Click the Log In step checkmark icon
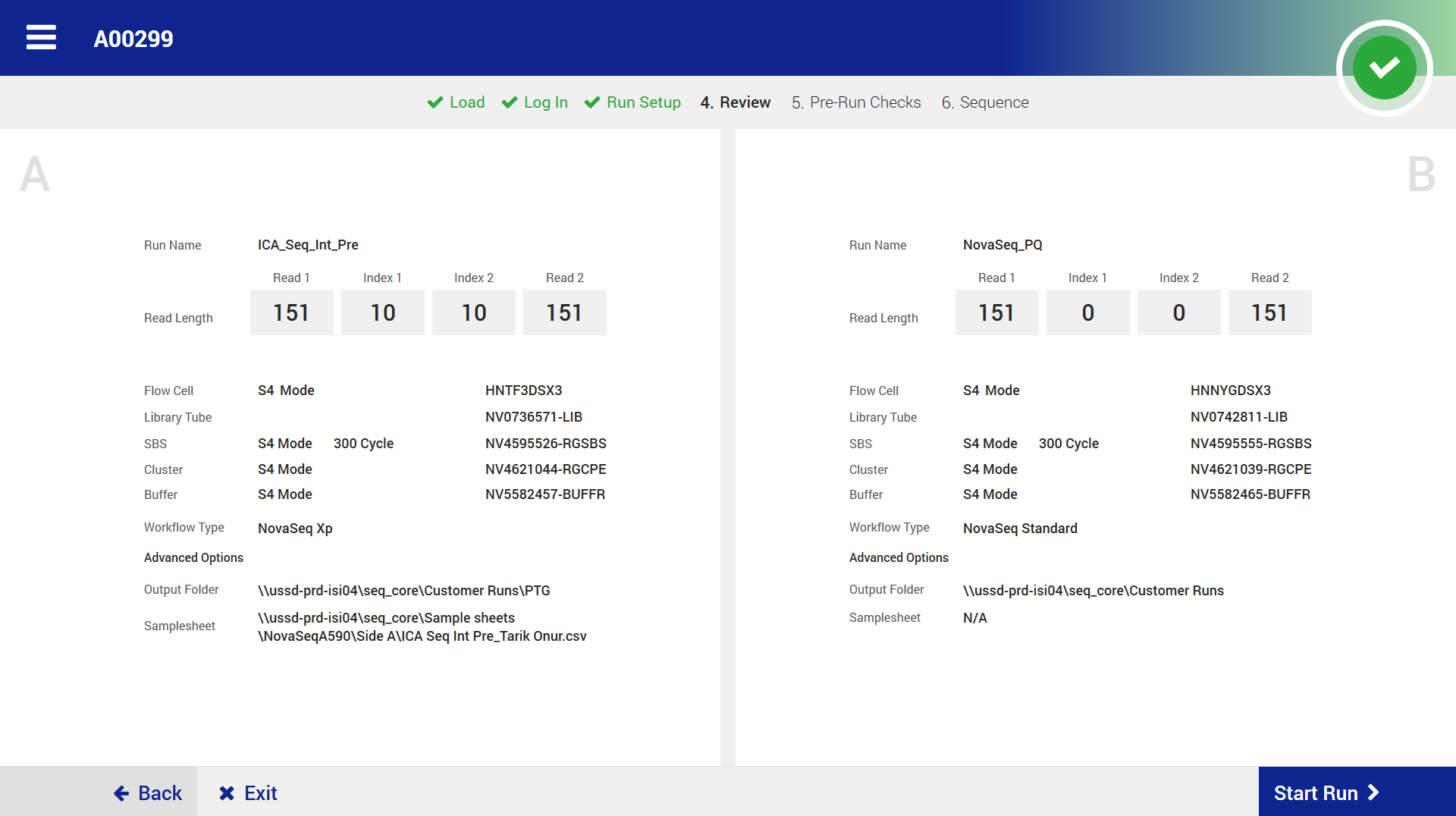 [x=510, y=102]
